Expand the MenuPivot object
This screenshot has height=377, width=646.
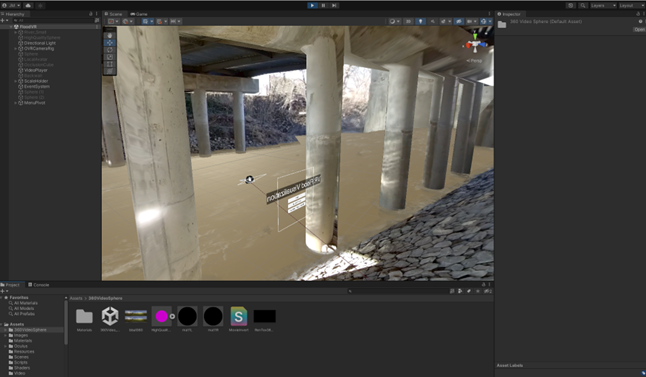(x=16, y=103)
